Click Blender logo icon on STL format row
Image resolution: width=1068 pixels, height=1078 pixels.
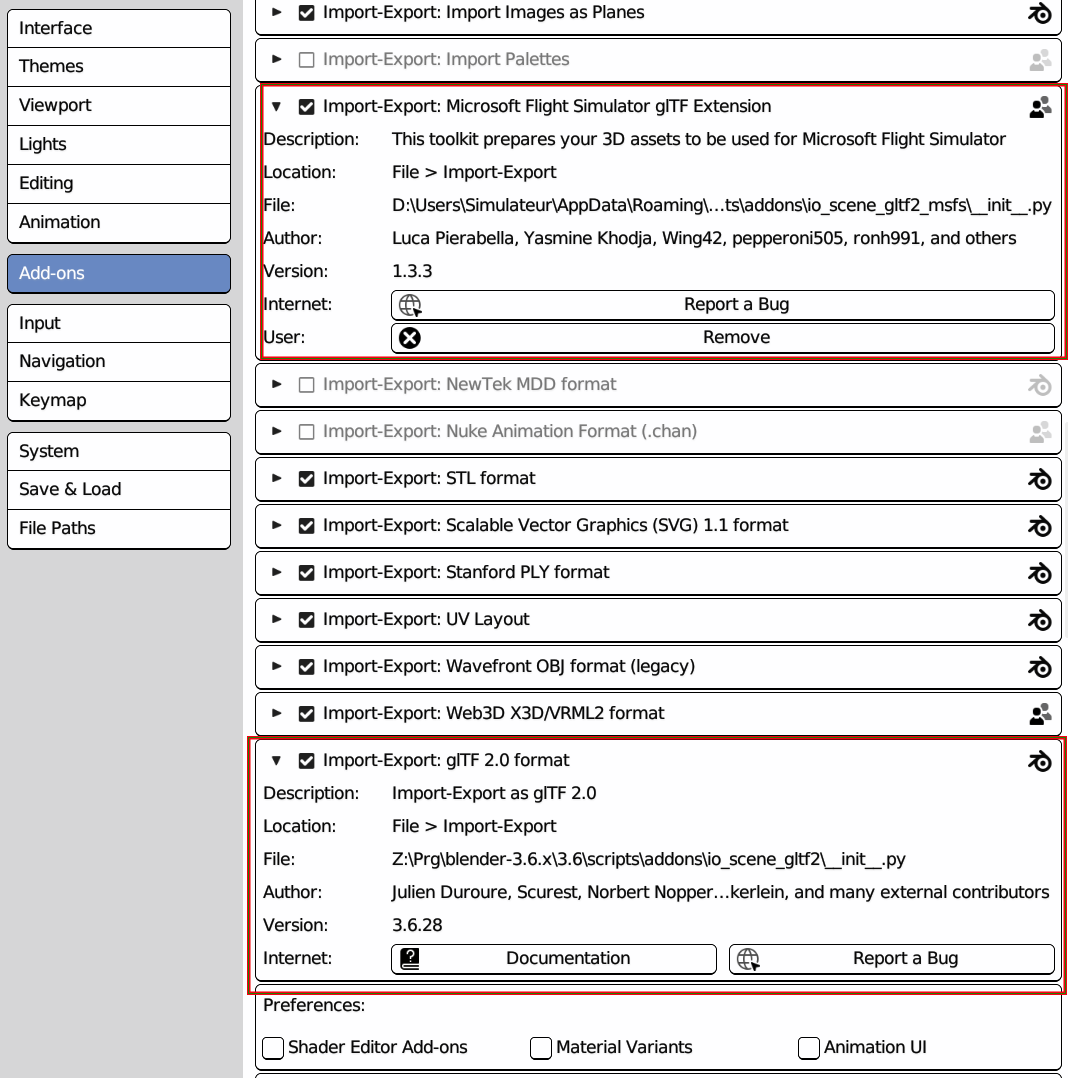(1039, 478)
